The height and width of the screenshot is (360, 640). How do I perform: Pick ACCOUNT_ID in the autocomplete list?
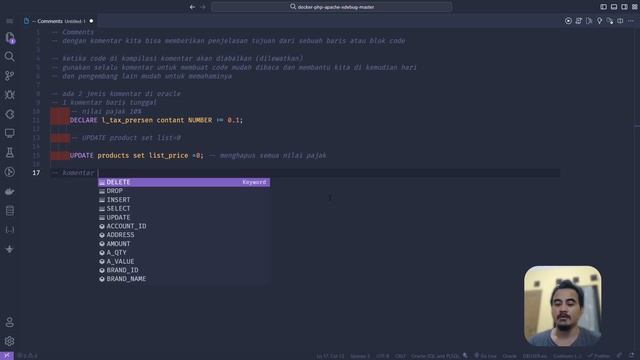click(x=184, y=226)
